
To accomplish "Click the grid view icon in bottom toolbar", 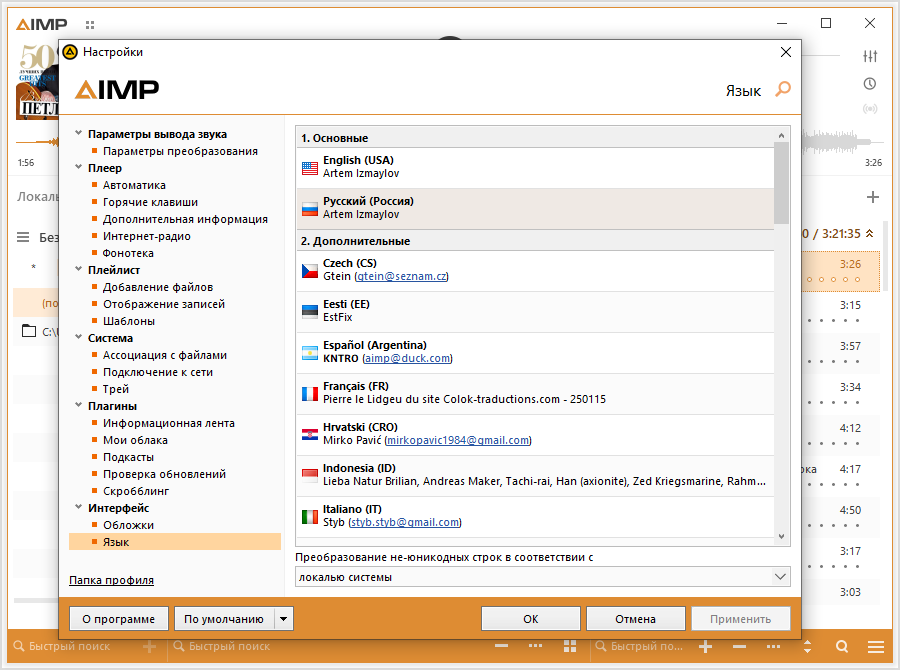I will pyautogui.click(x=570, y=646).
